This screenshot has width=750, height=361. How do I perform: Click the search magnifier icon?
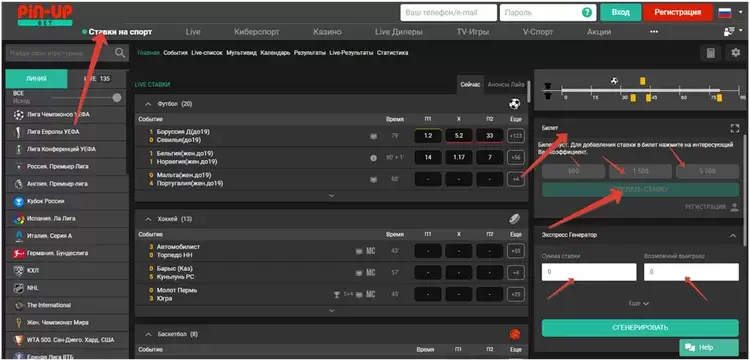120,53
